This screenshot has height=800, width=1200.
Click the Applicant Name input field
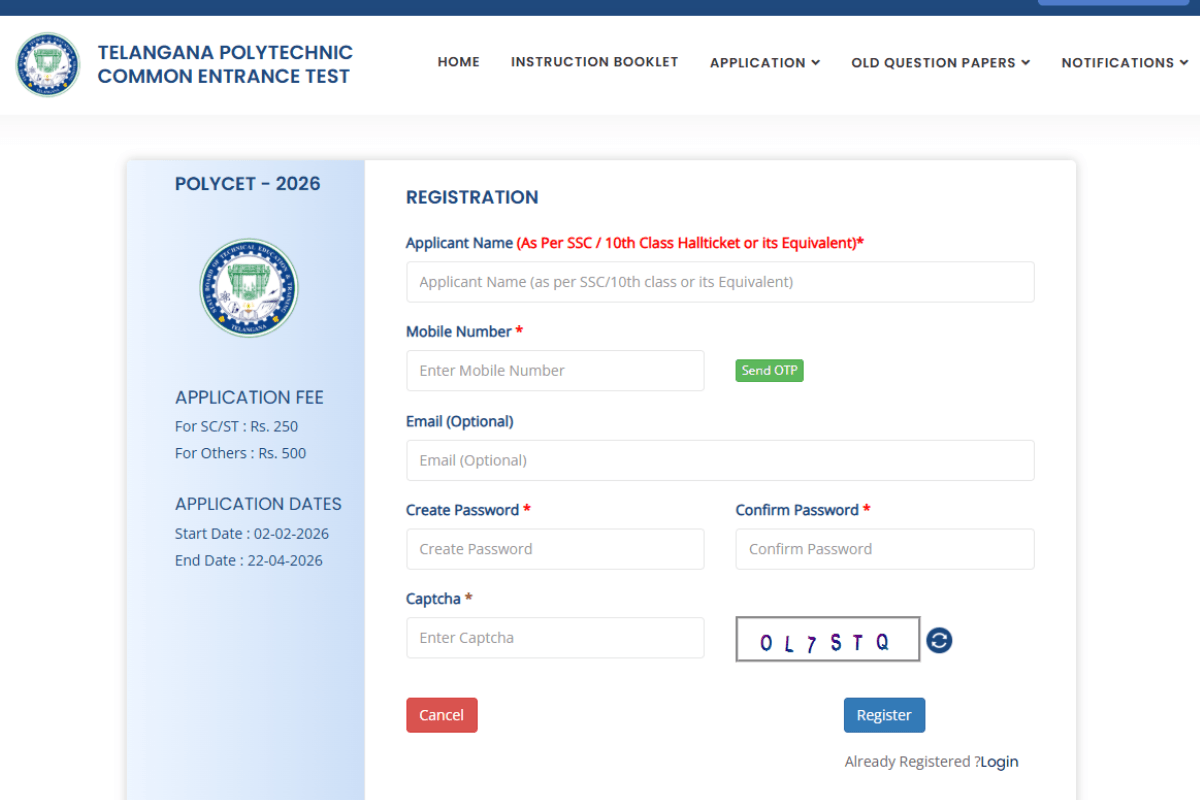click(720, 281)
